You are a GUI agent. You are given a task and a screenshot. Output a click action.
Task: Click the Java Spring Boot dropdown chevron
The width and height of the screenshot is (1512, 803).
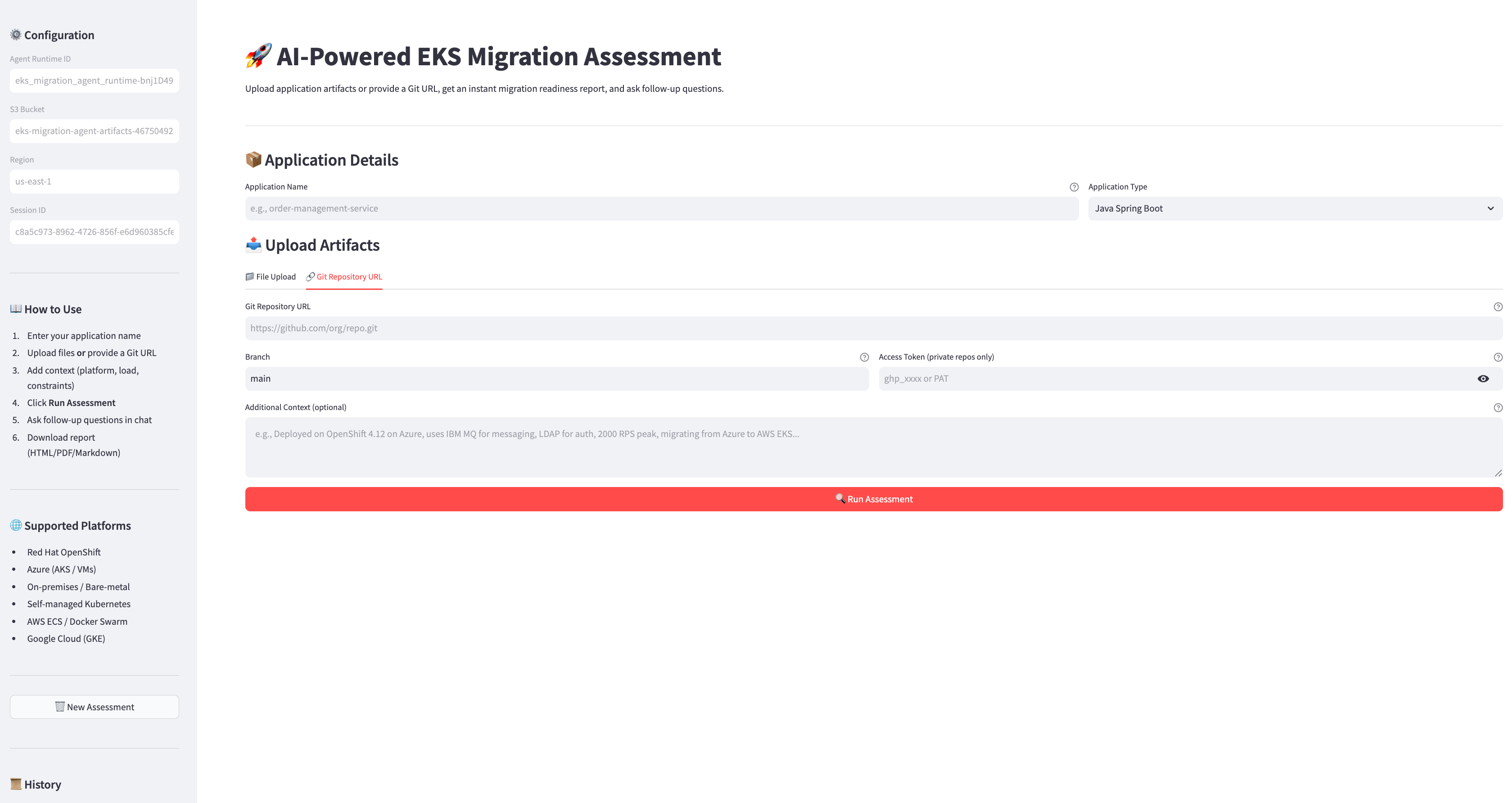click(x=1489, y=209)
